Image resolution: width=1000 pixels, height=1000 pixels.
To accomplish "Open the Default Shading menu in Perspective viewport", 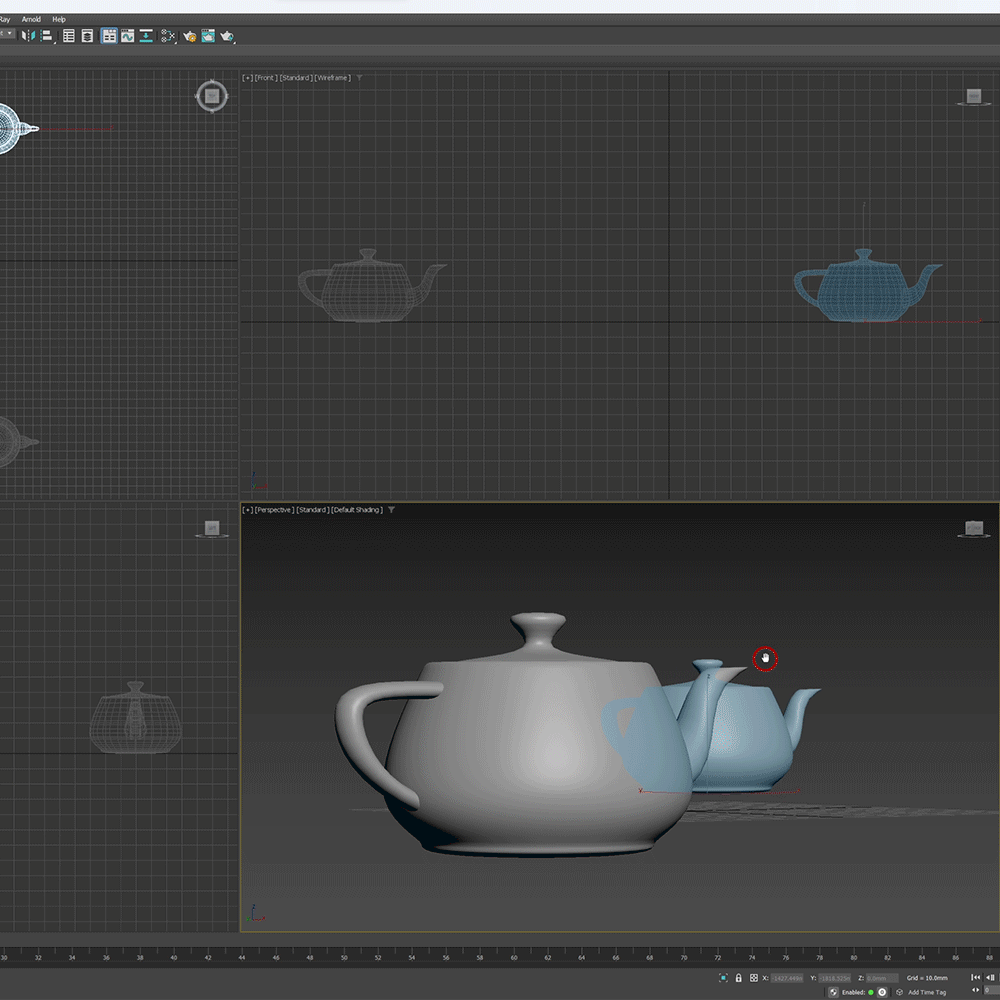I will point(357,510).
